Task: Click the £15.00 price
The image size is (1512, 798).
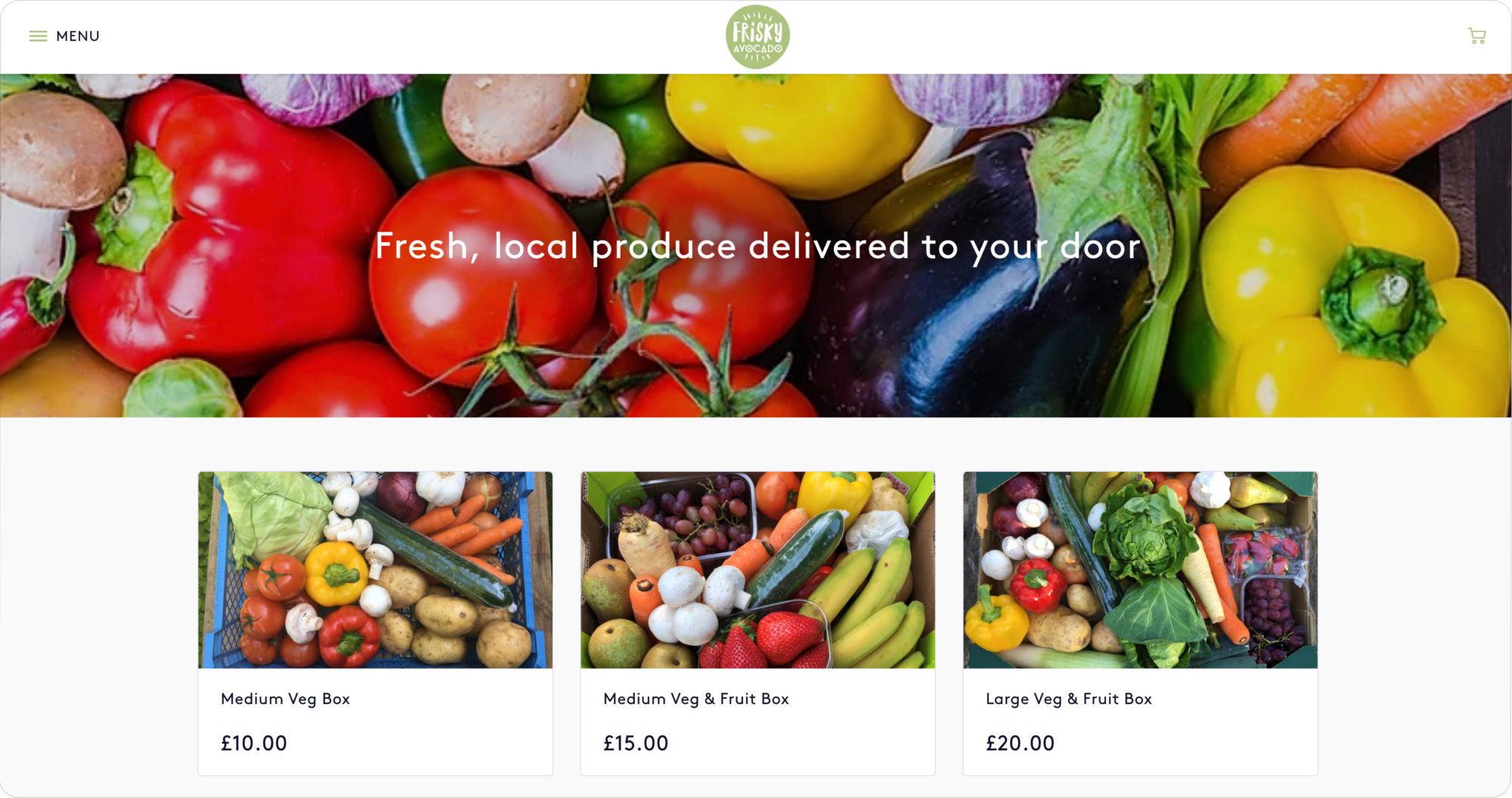Action: [636, 744]
